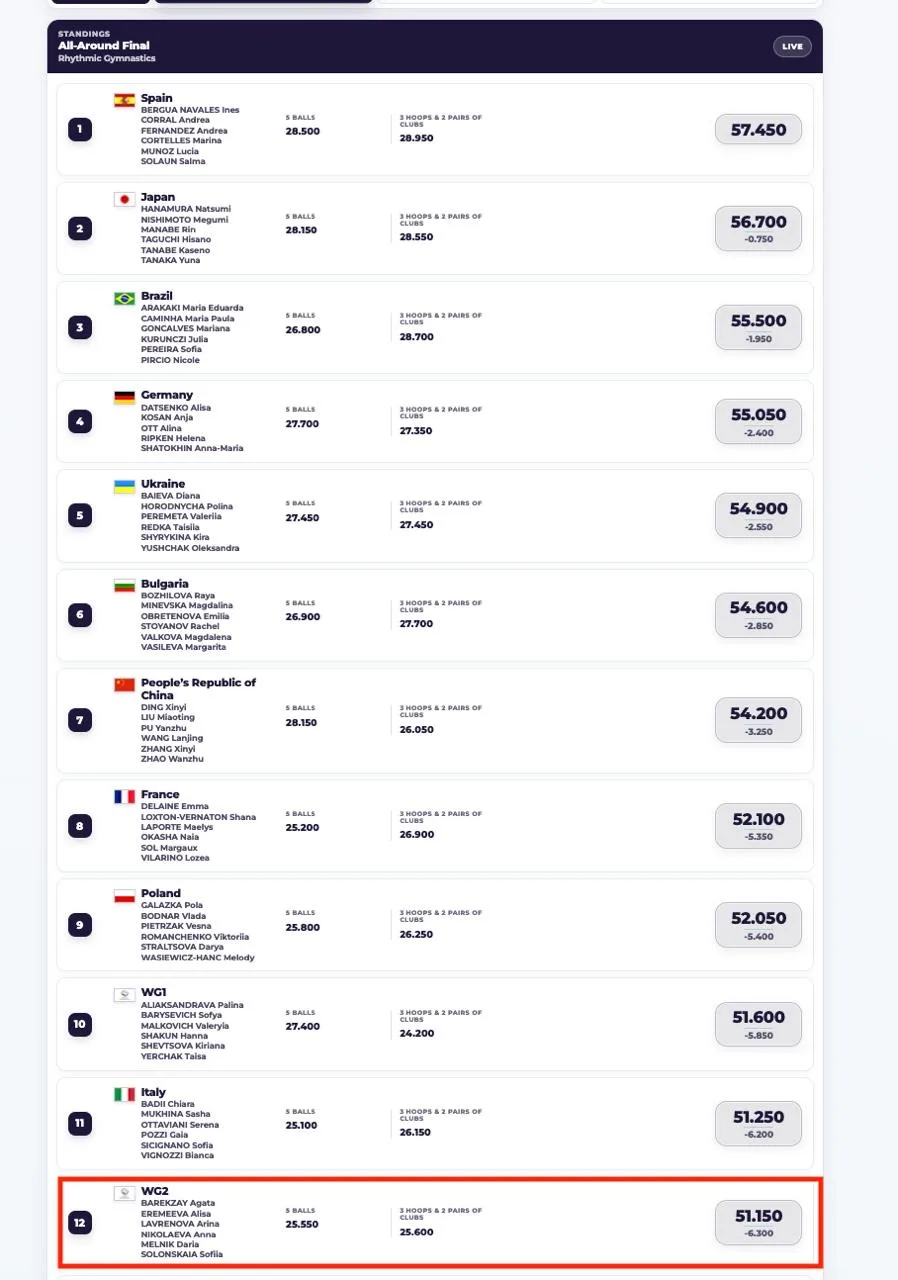Open the People's Republic of China team row
The image size is (898, 1280).
coord(435,720)
